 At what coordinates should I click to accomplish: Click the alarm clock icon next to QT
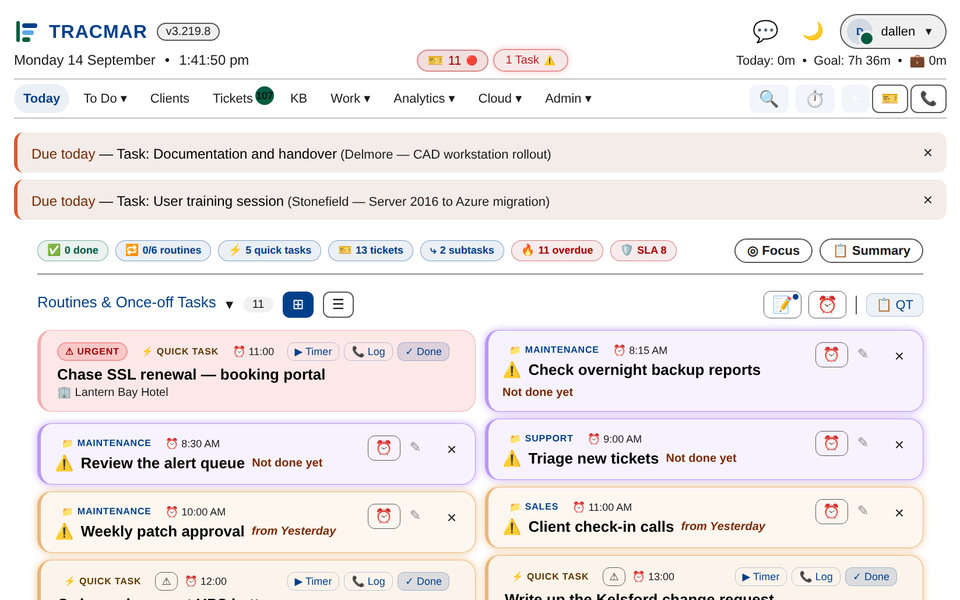coord(827,304)
